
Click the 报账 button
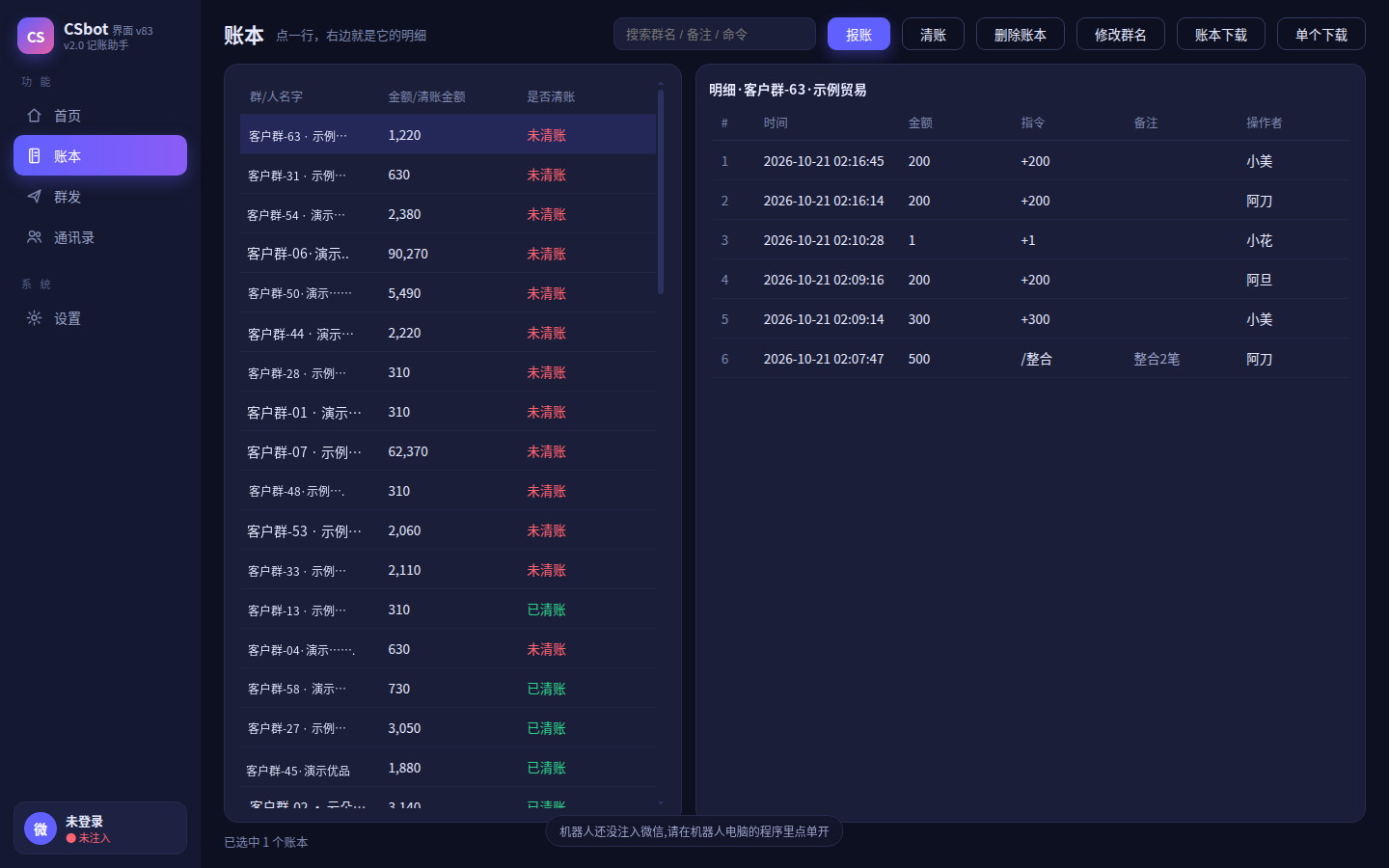(x=858, y=34)
